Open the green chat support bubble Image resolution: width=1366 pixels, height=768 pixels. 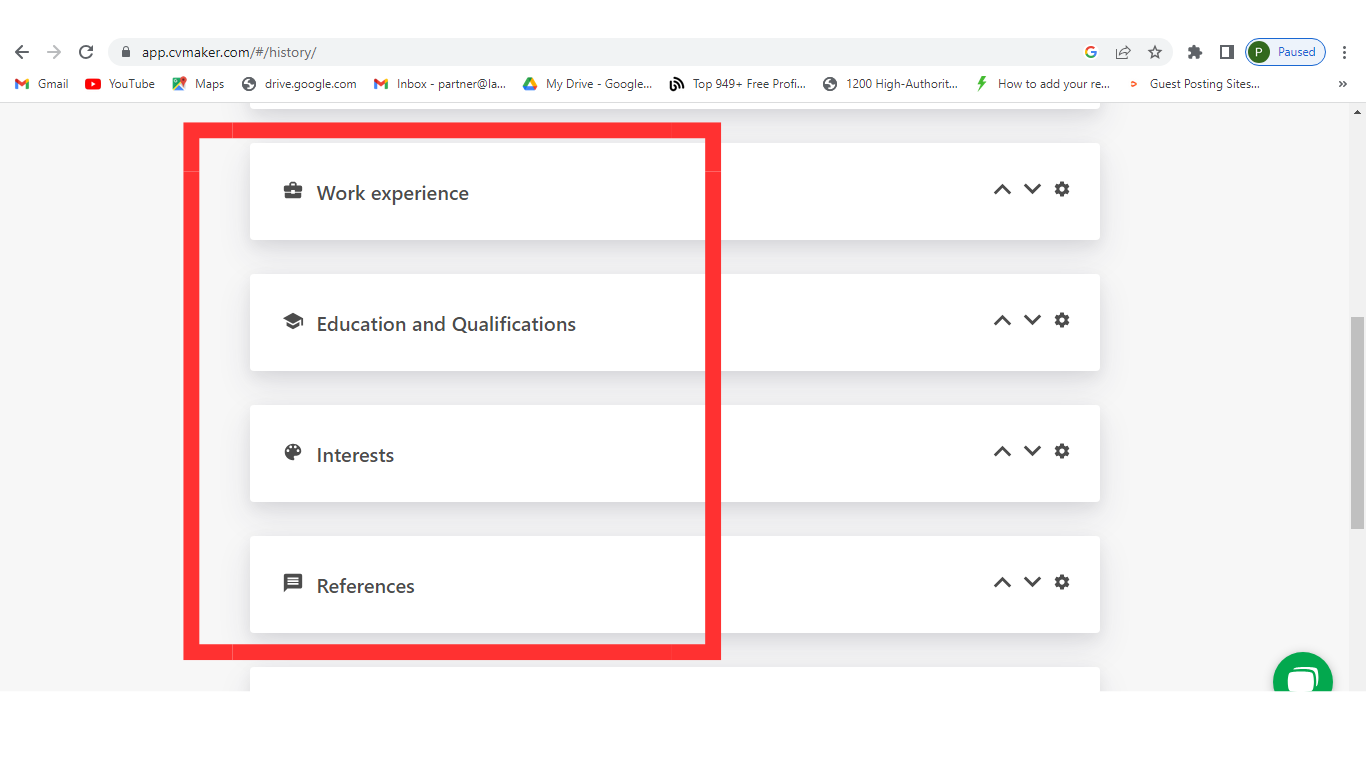(x=1302, y=680)
